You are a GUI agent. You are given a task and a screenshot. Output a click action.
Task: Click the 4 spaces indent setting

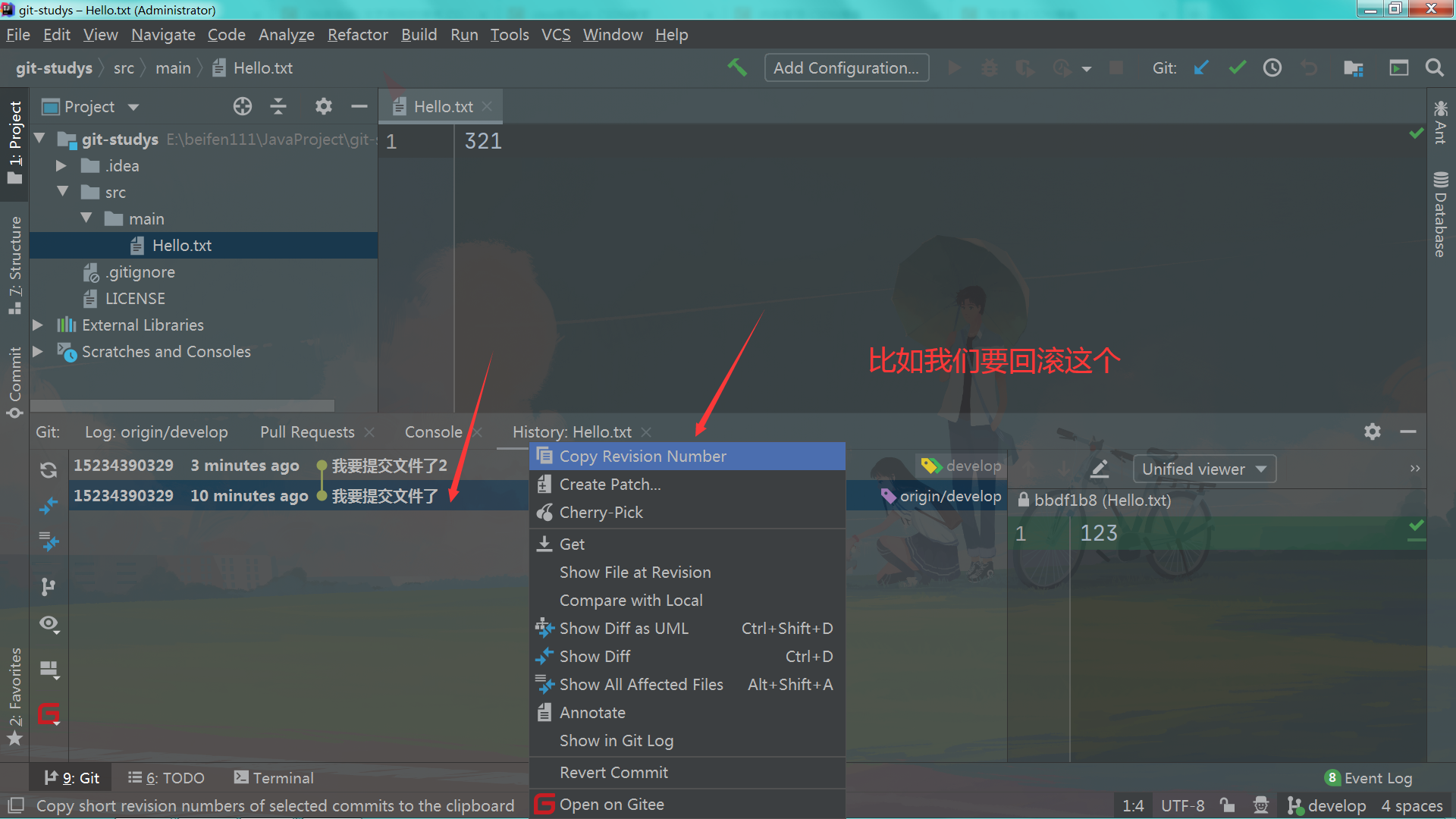coord(1411,805)
